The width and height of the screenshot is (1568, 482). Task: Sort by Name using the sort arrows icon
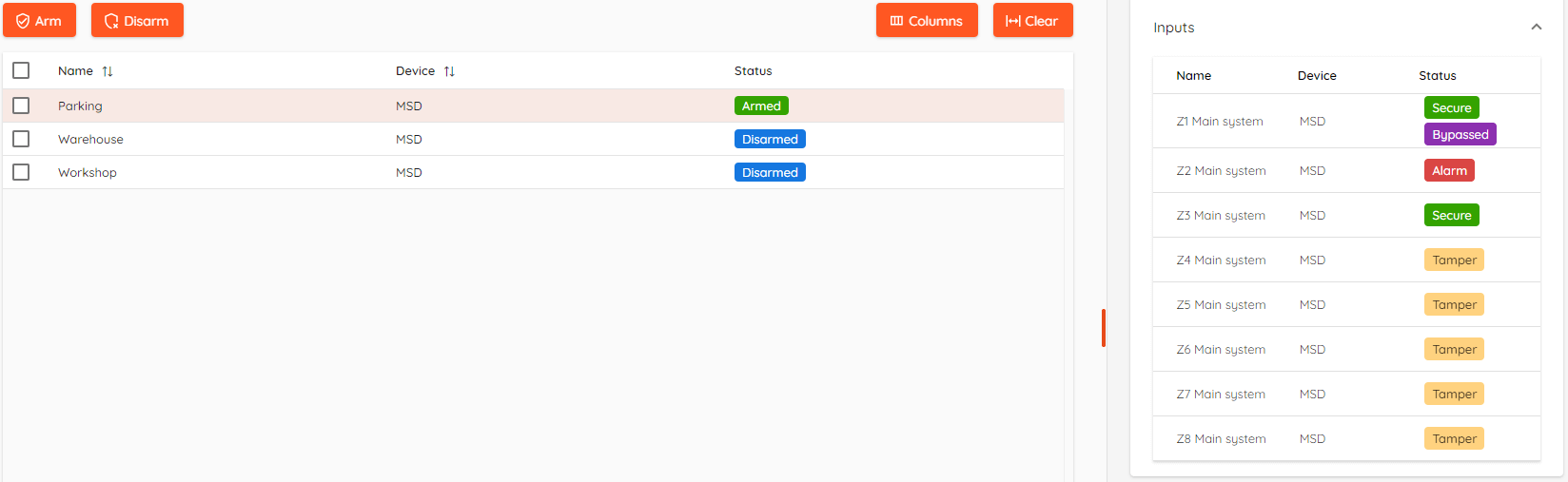108,71
